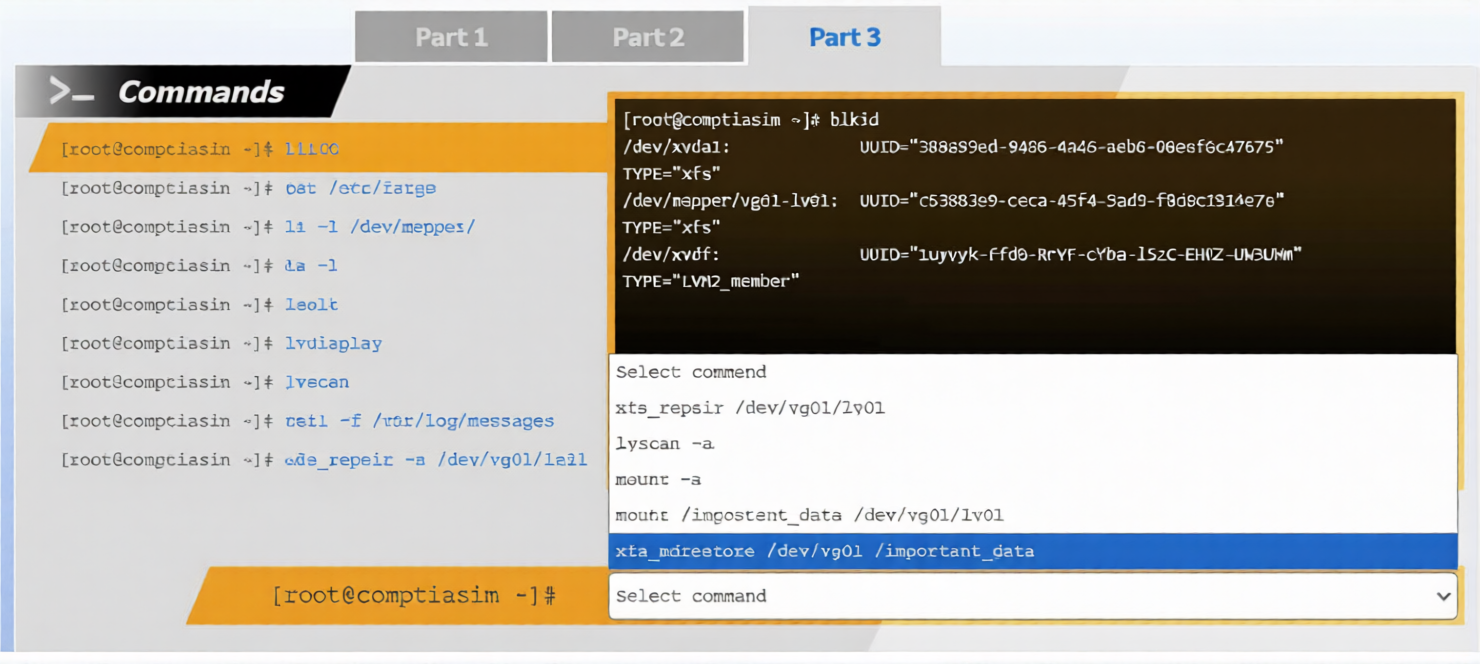Select the lvdisplay command
The image size is (1480, 664).
[333, 343]
